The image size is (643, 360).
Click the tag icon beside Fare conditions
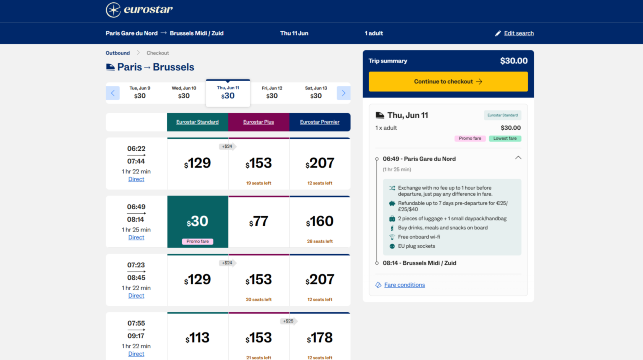[x=378, y=285]
